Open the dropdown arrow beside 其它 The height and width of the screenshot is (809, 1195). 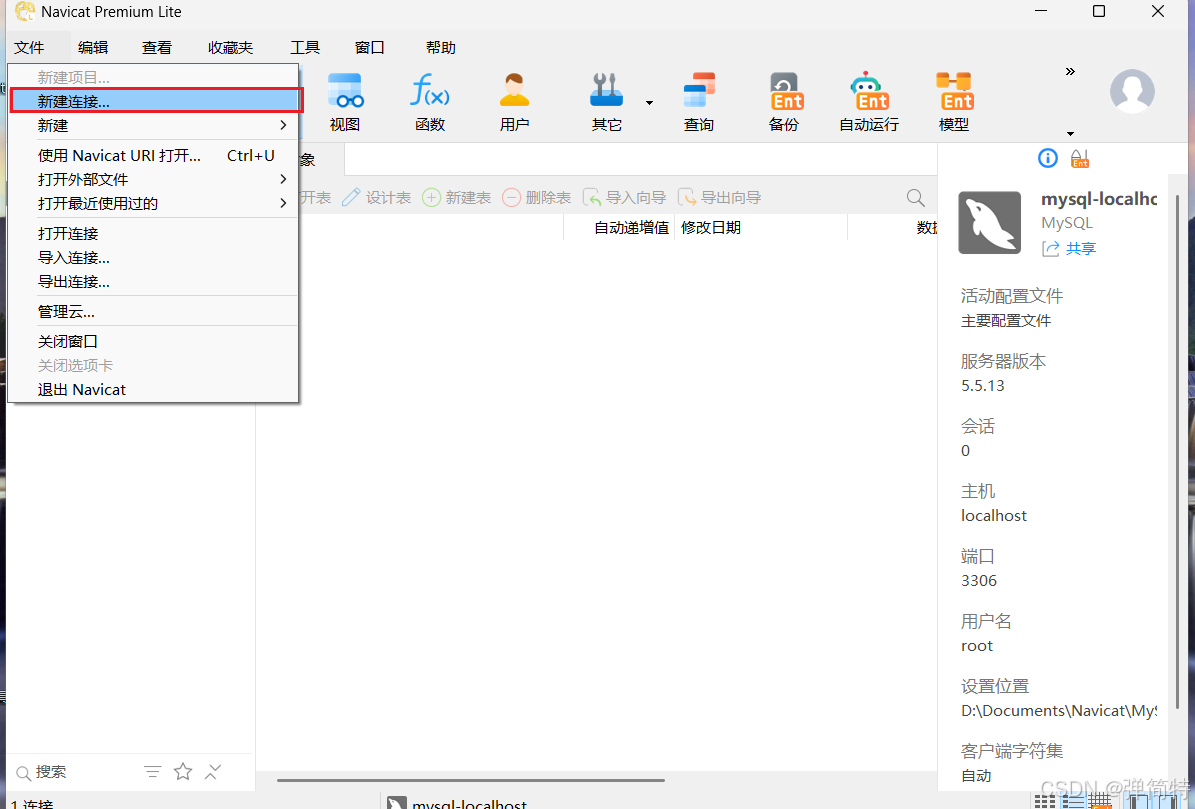click(x=649, y=103)
